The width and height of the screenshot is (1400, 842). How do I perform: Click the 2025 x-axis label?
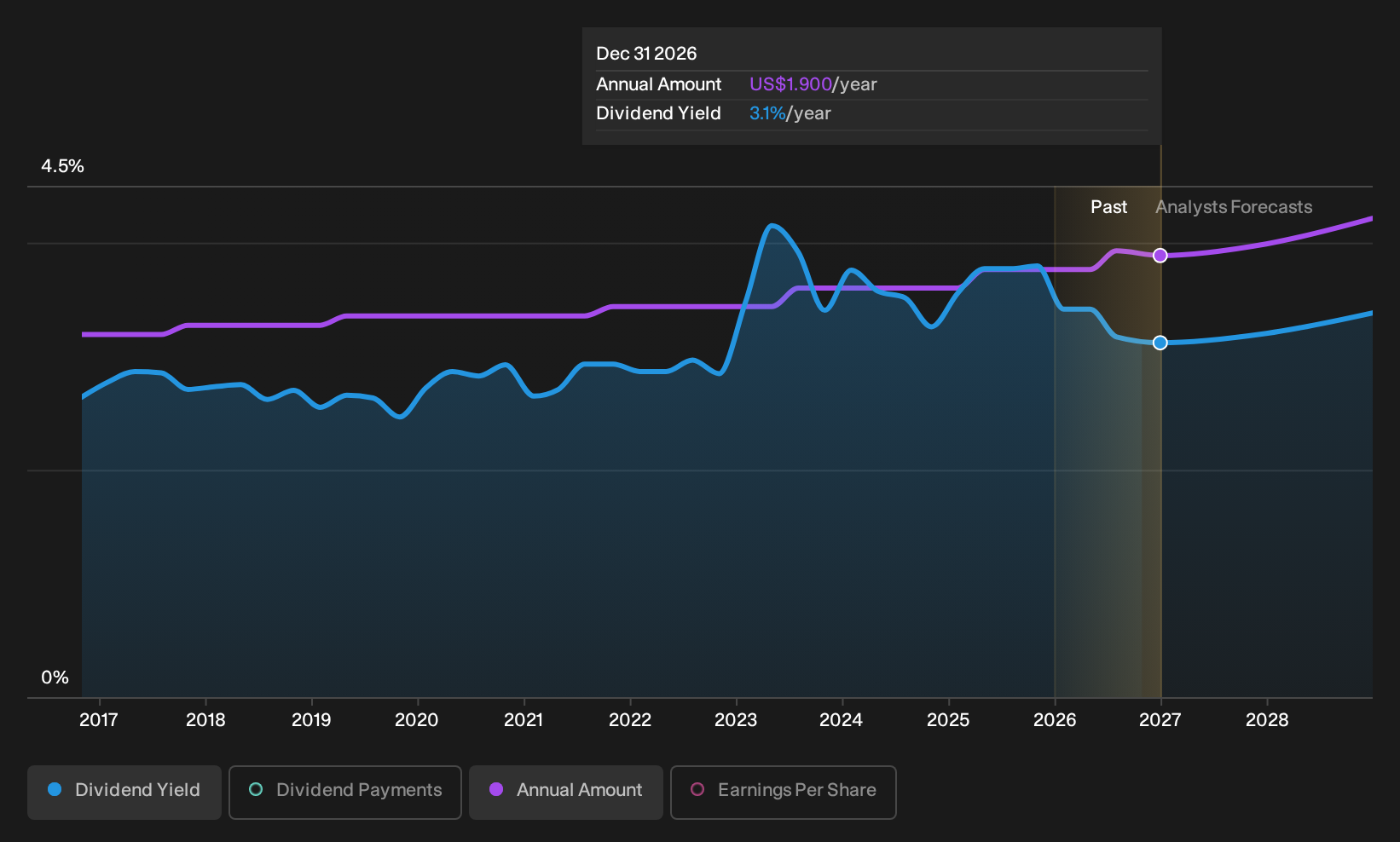tap(948, 720)
